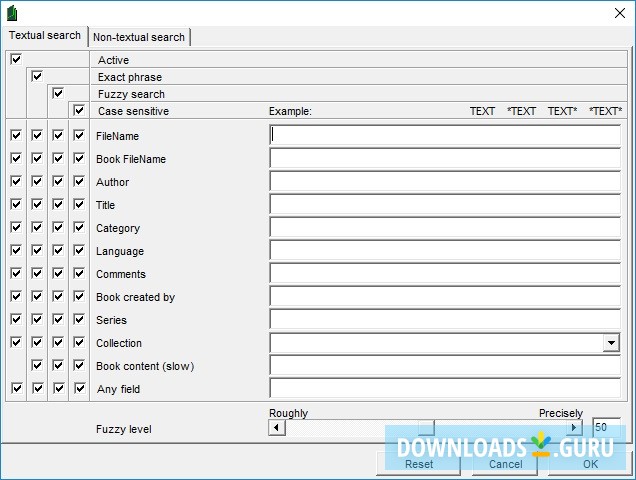Click the right arrow of Fuzzy level slider
The width and height of the screenshot is (636, 480).
point(574,428)
